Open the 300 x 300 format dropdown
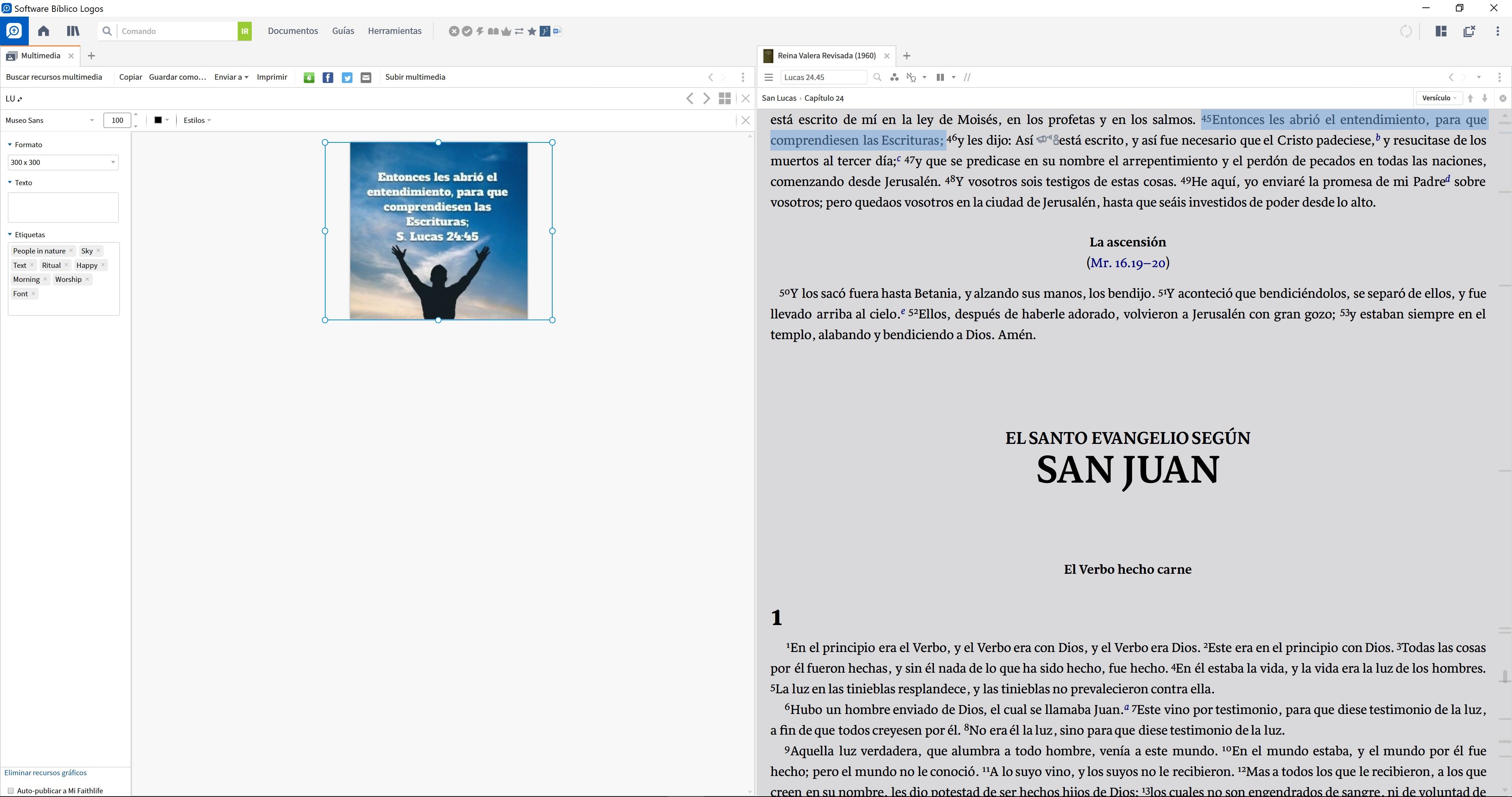 pyautogui.click(x=63, y=163)
